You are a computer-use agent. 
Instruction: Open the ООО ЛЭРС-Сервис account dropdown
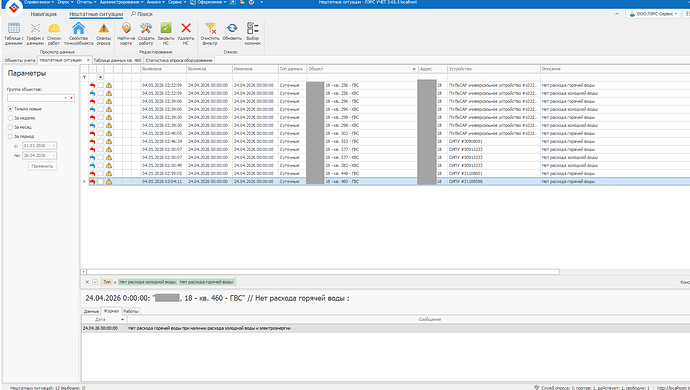653,14
